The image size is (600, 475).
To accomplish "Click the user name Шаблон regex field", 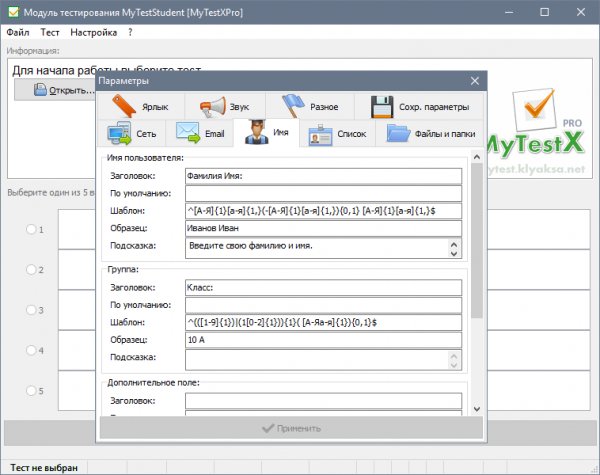I will click(x=323, y=211).
